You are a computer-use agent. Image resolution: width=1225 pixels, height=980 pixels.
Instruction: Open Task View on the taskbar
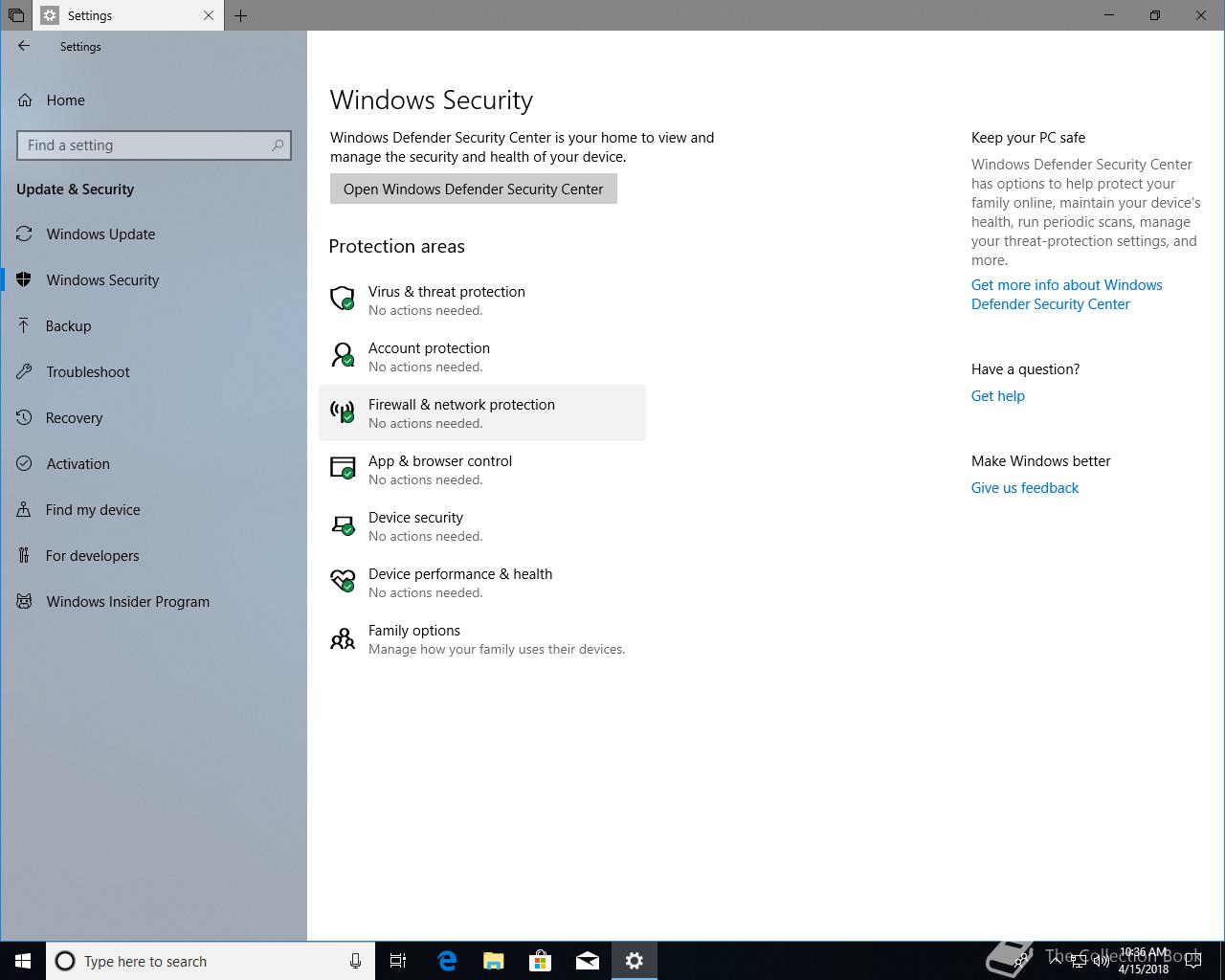[399, 961]
